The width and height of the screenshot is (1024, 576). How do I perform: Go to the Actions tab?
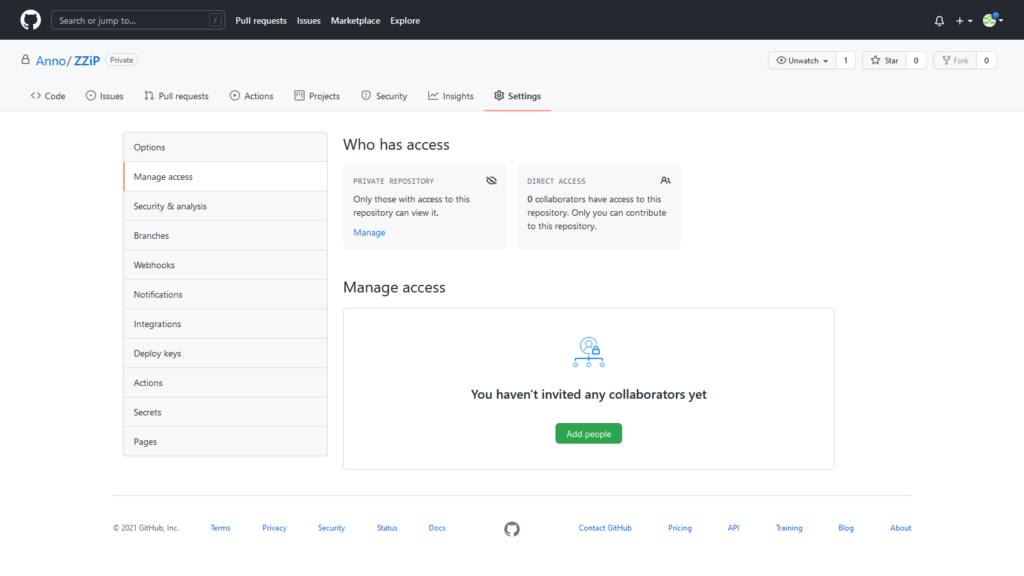click(x=251, y=96)
